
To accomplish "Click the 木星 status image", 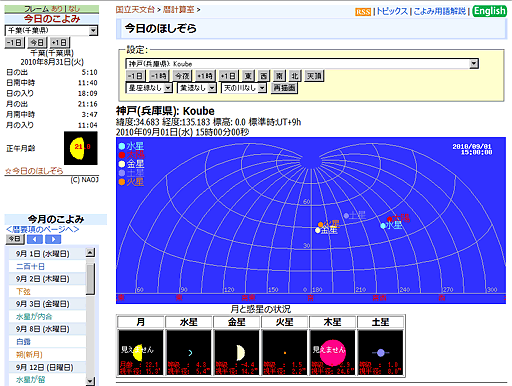I will click(333, 352).
